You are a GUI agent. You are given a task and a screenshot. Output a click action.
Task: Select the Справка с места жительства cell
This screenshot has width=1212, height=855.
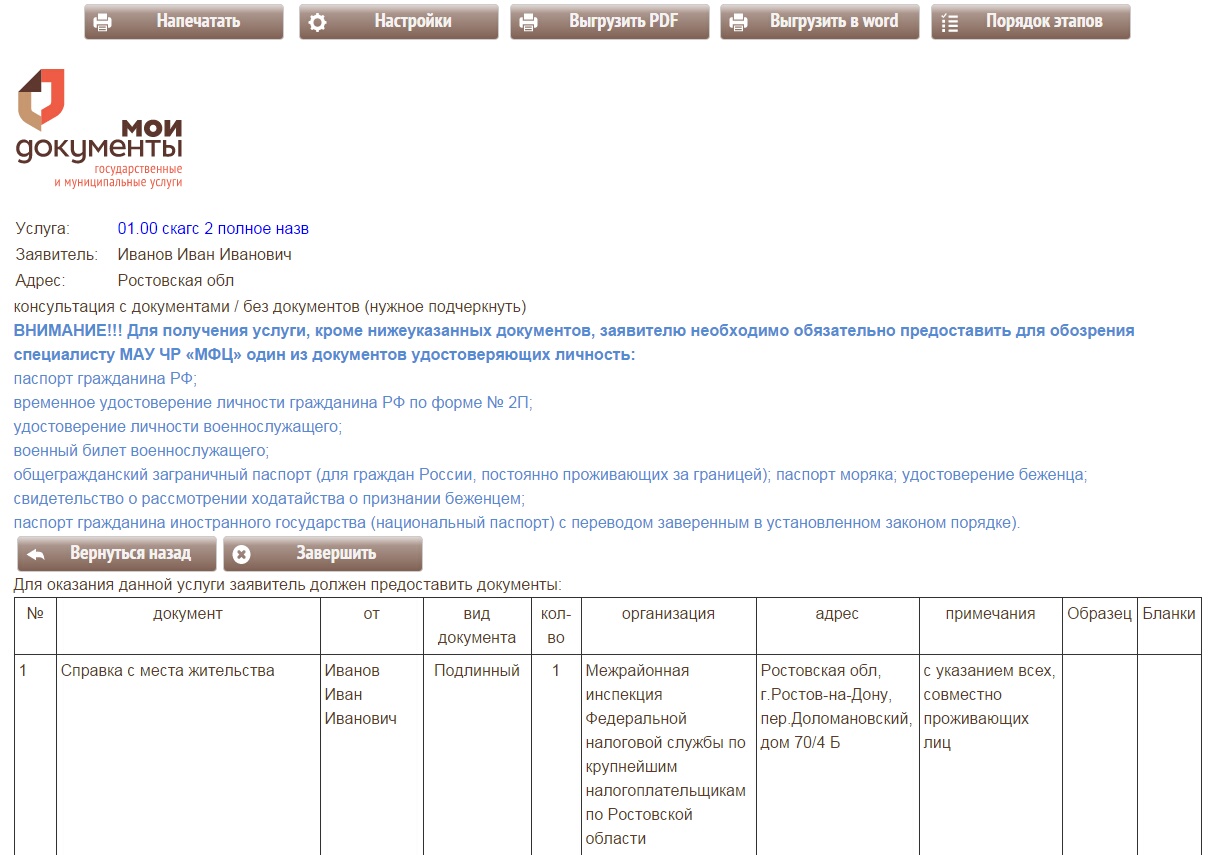tap(168, 671)
